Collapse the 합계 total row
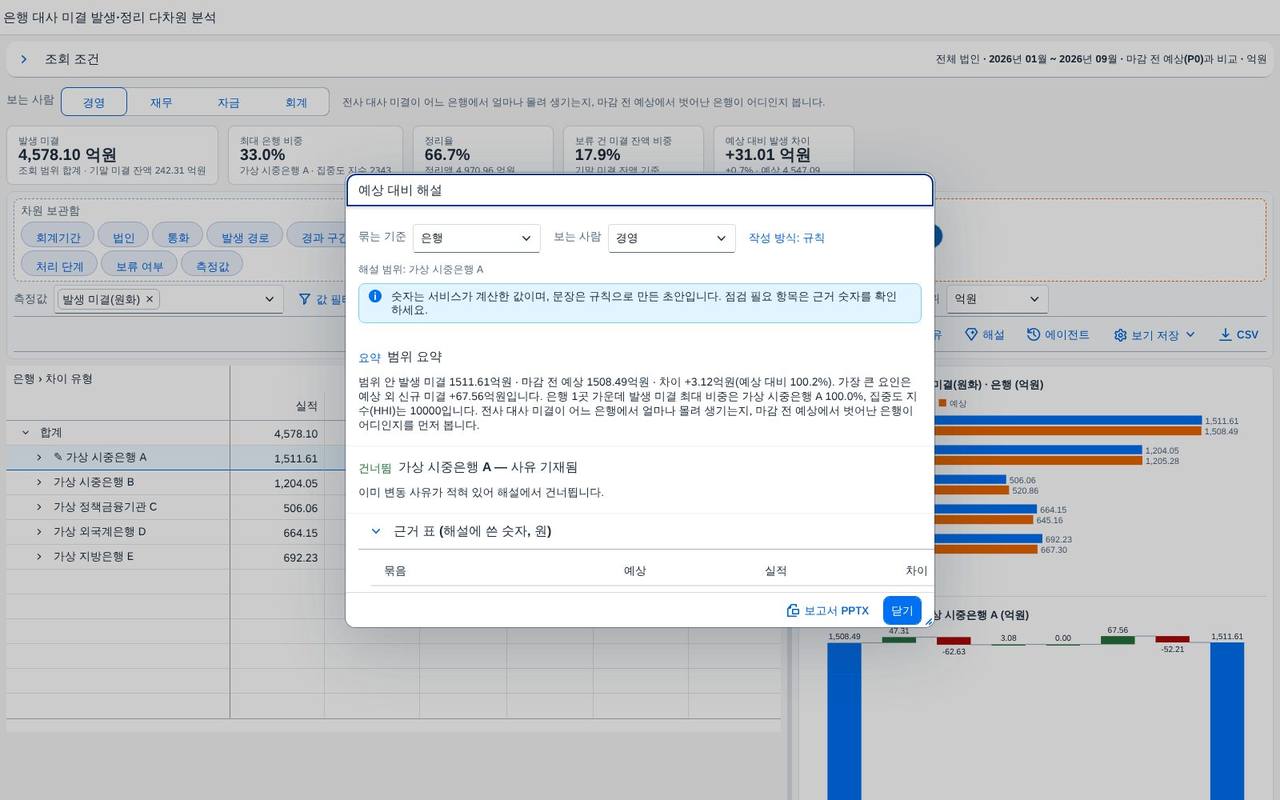 pyautogui.click(x=25, y=433)
